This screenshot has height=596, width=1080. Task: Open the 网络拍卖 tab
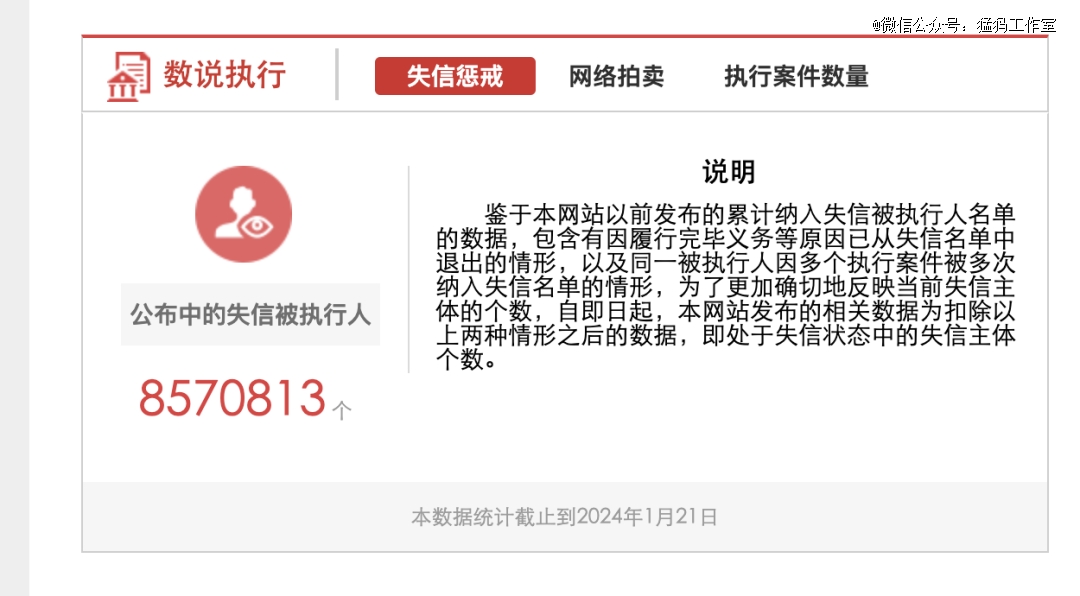click(616, 76)
